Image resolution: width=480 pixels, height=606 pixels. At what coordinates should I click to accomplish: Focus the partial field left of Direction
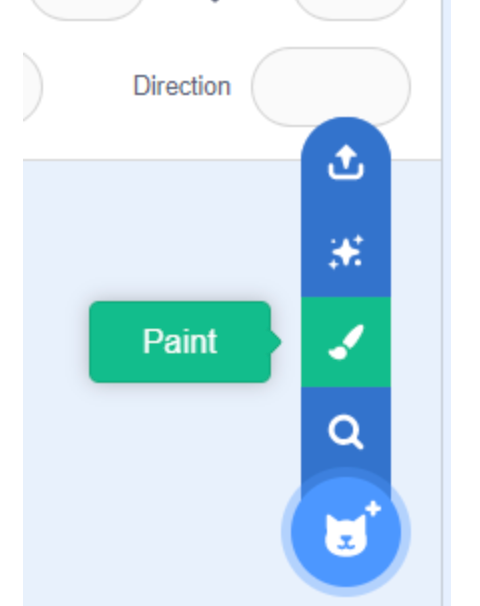coord(32,87)
